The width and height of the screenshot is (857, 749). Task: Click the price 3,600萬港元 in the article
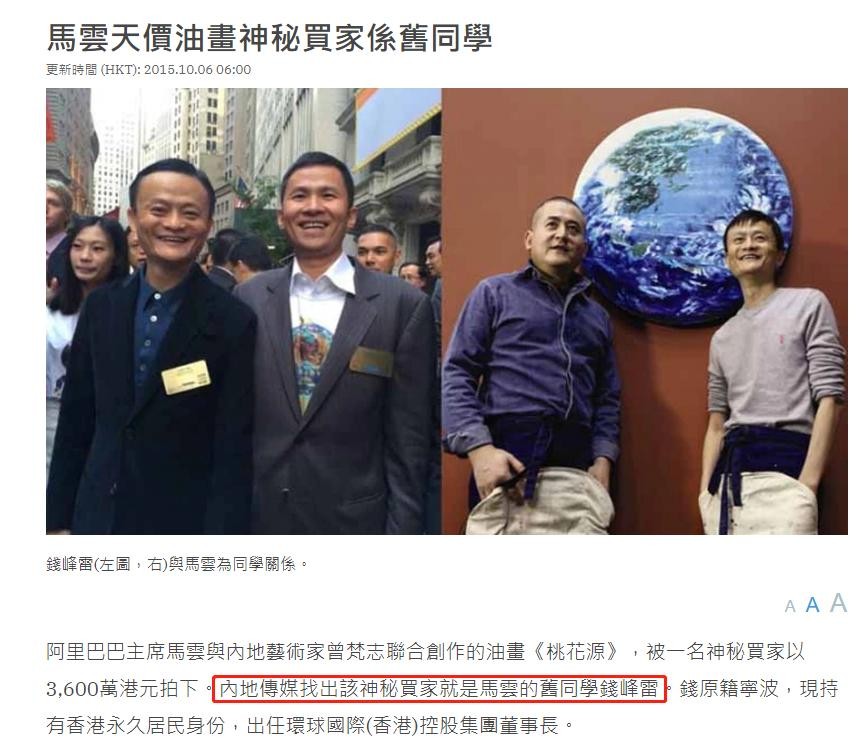(x=121, y=689)
